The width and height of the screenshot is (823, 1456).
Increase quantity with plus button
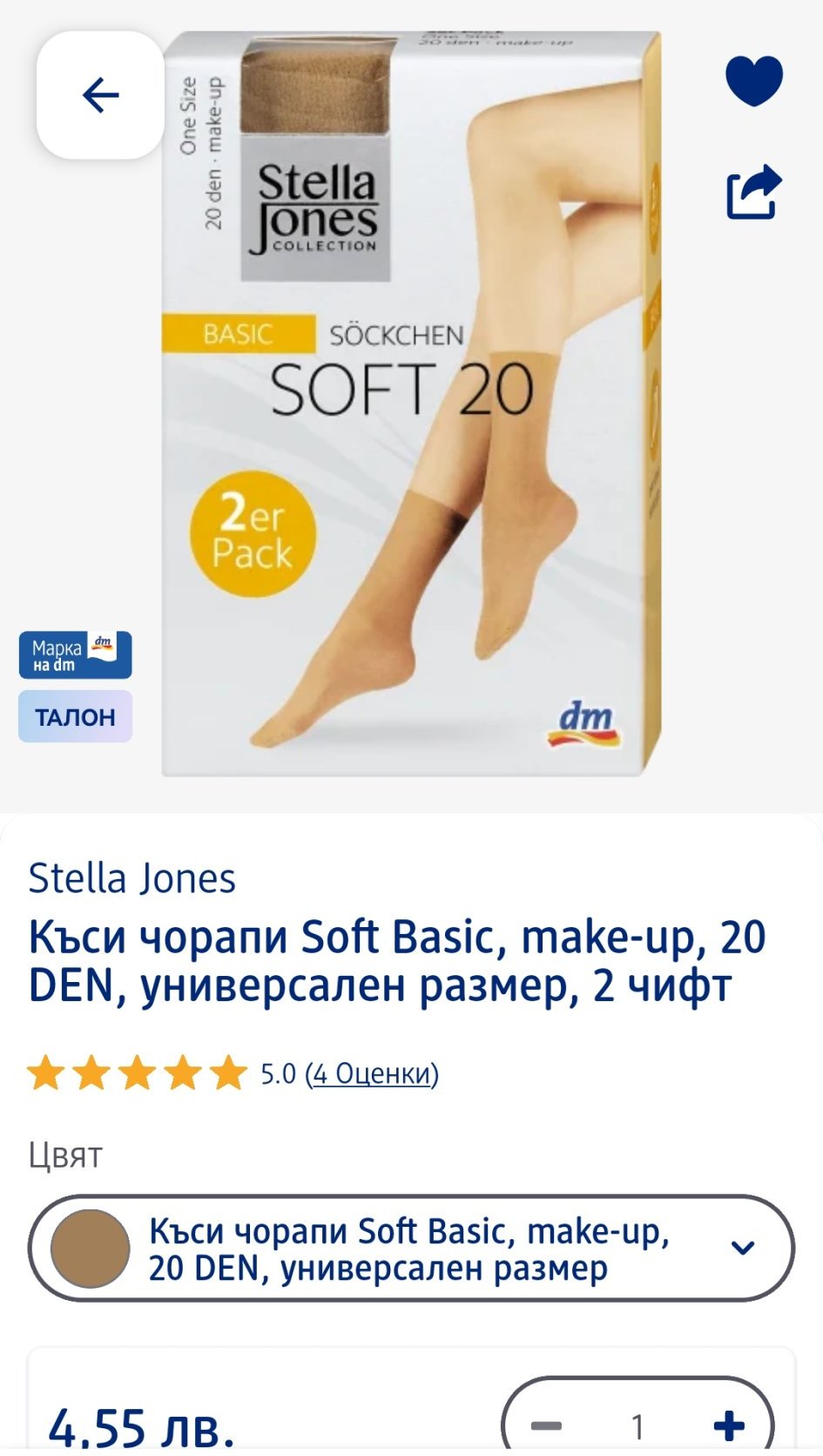729,1426
